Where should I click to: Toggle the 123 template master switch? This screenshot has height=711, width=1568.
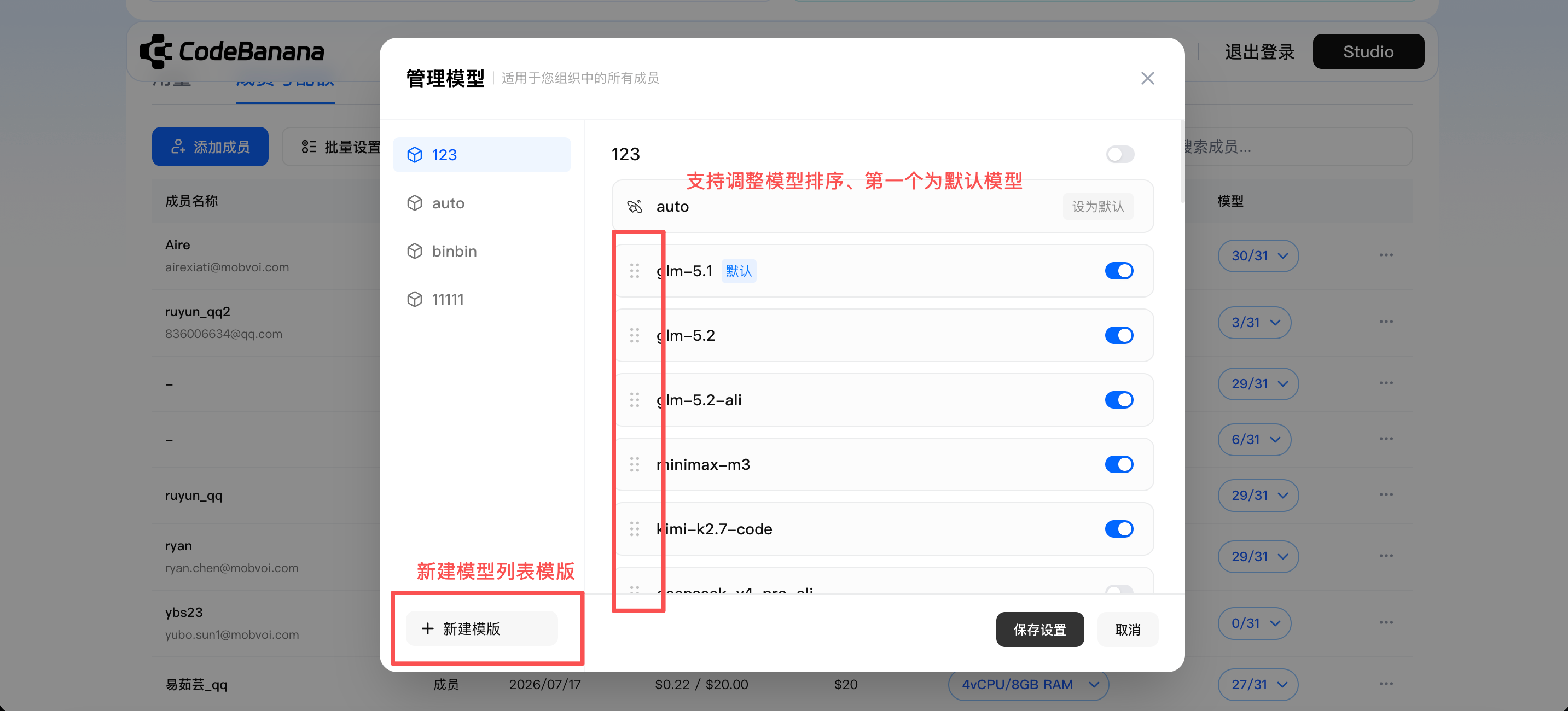(x=1119, y=154)
